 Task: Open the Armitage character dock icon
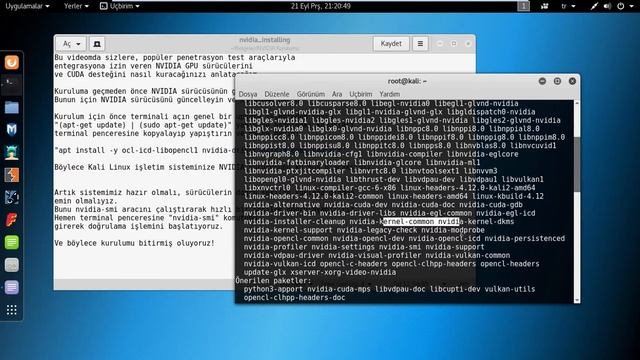(x=11, y=152)
